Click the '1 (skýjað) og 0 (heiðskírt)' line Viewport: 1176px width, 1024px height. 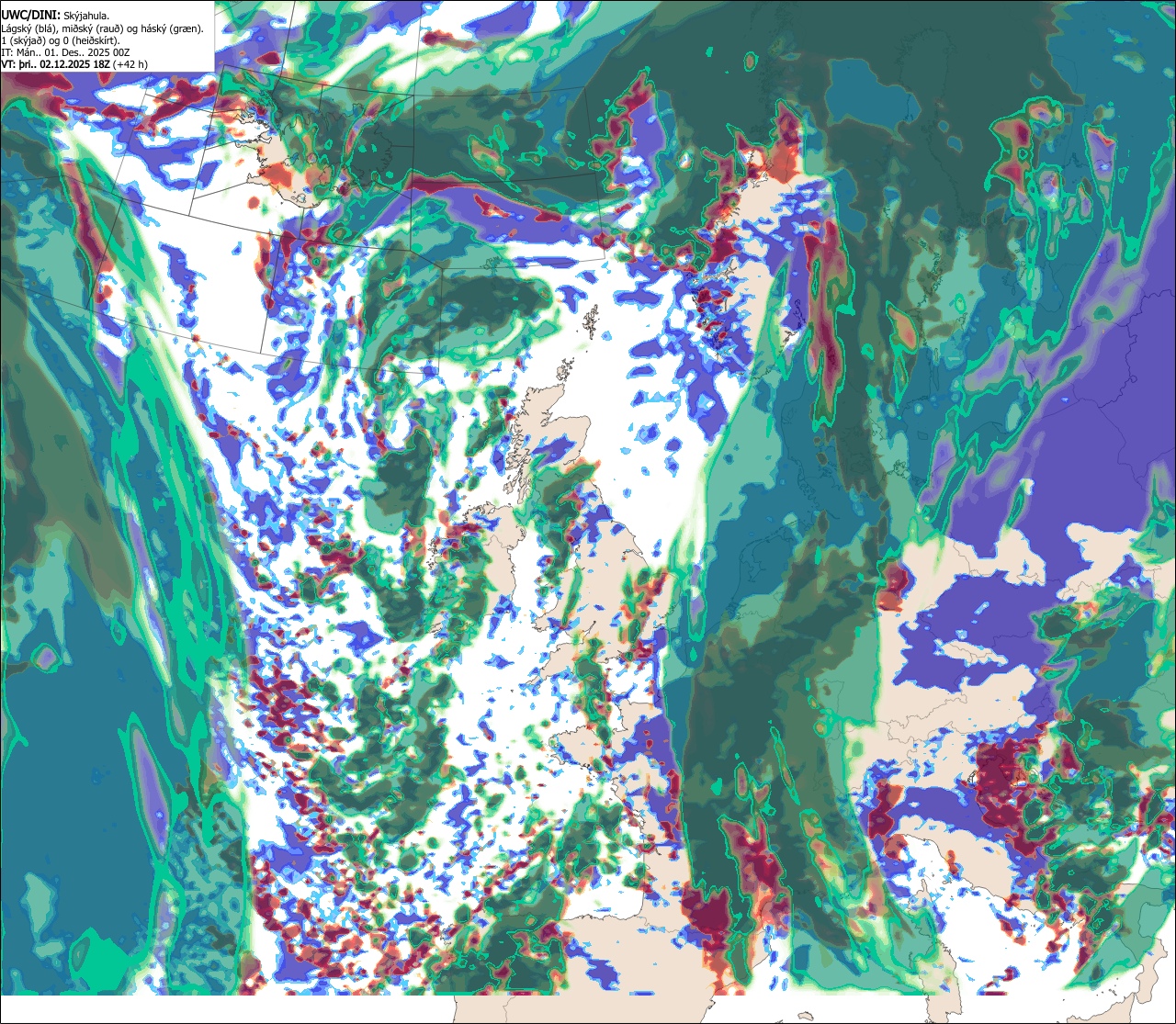61,40
